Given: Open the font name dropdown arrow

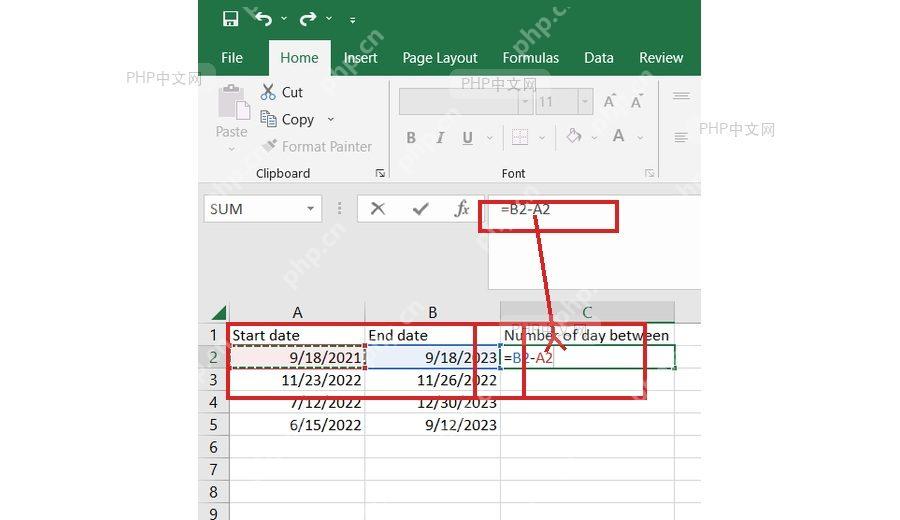Looking at the screenshot, I should [525, 102].
